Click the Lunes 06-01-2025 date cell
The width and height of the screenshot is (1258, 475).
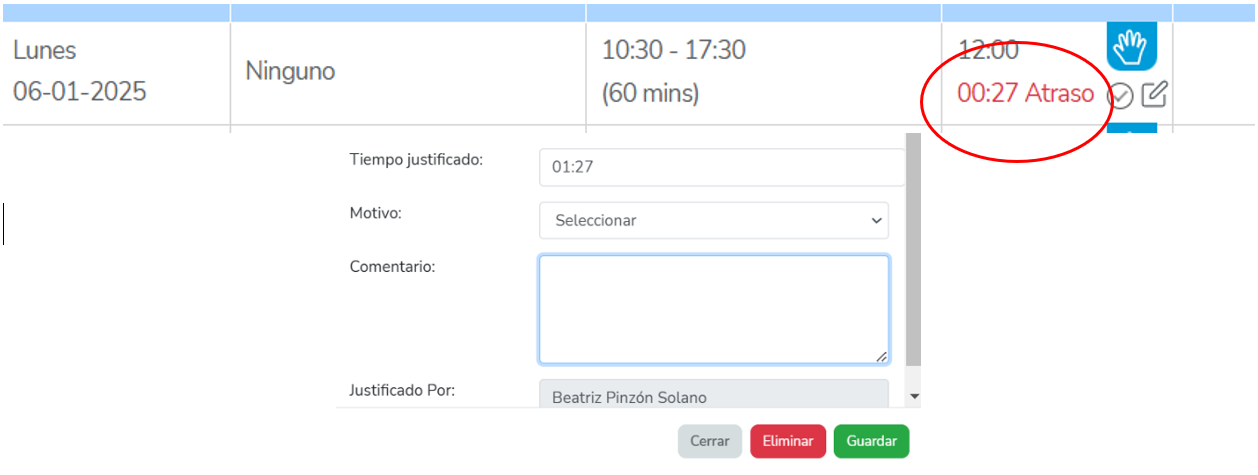click(x=80, y=71)
